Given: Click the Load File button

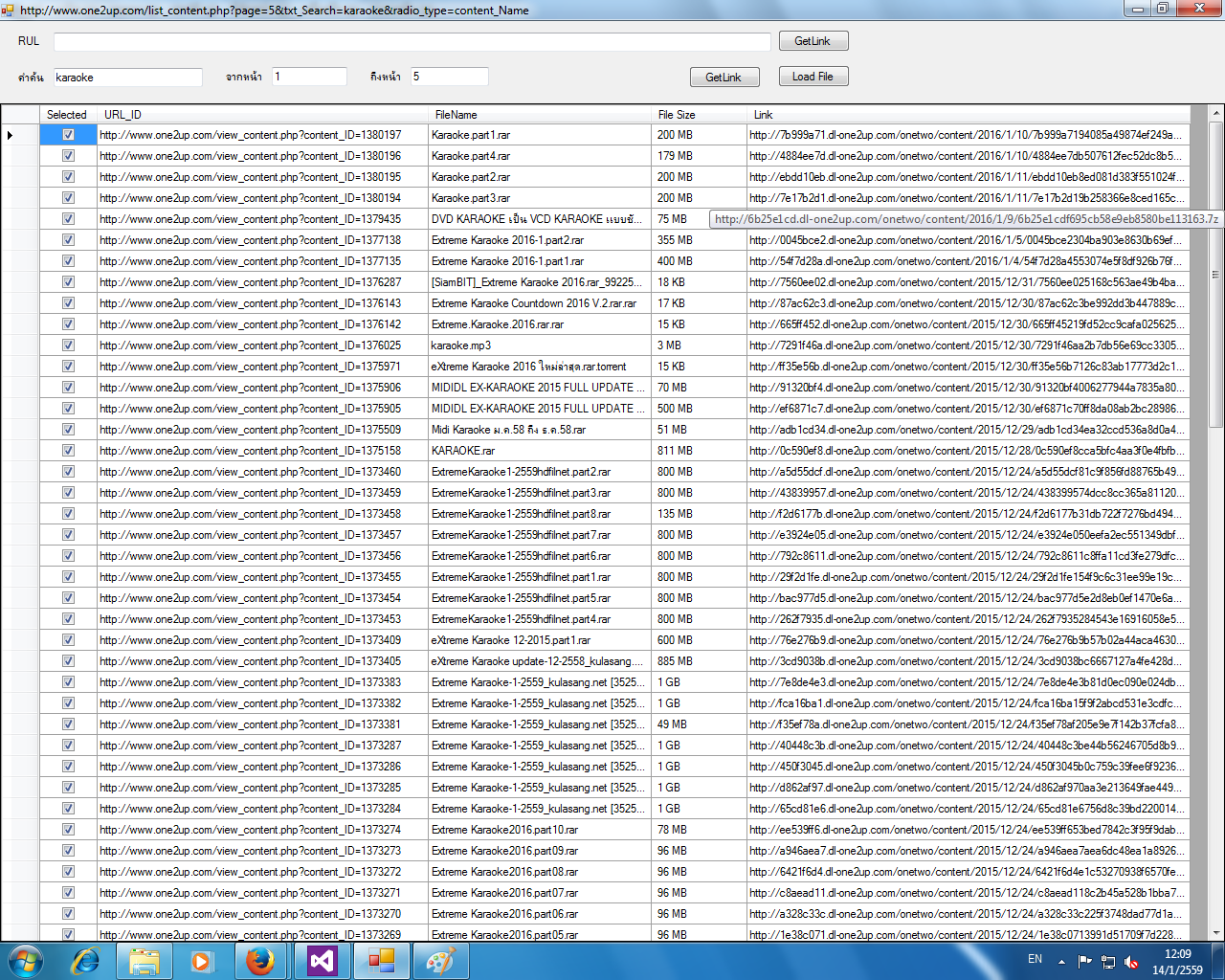Looking at the screenshot, I should pos(813,77).
